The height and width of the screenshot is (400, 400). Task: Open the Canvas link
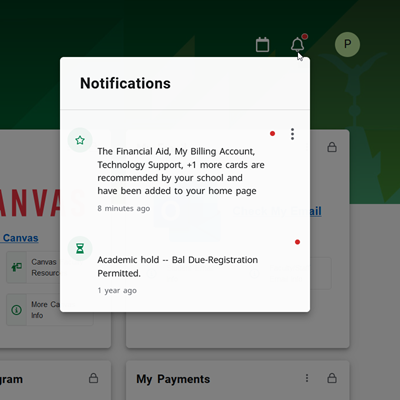pos(20,238)
